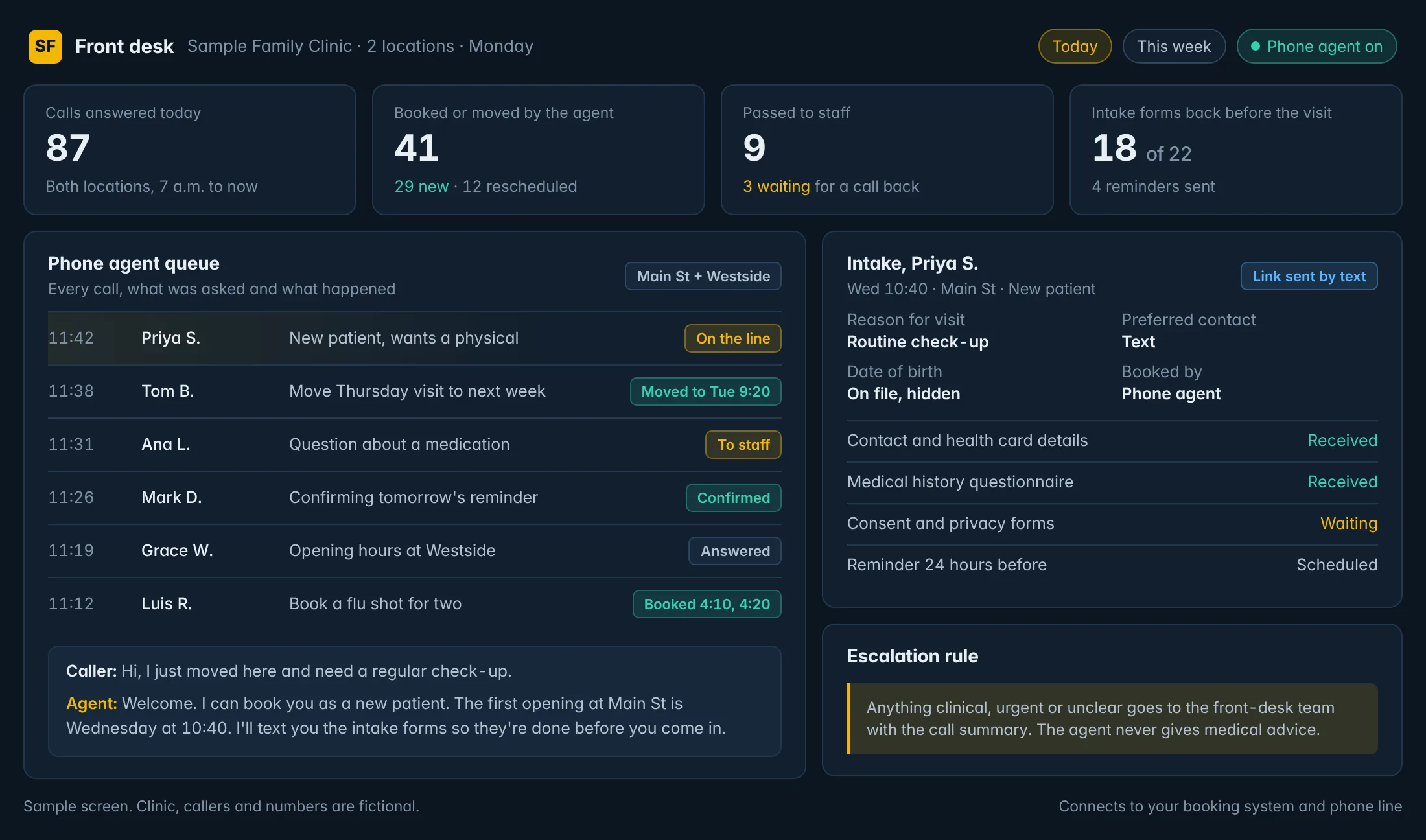Click the On the line status badge

tap(733, 338)
